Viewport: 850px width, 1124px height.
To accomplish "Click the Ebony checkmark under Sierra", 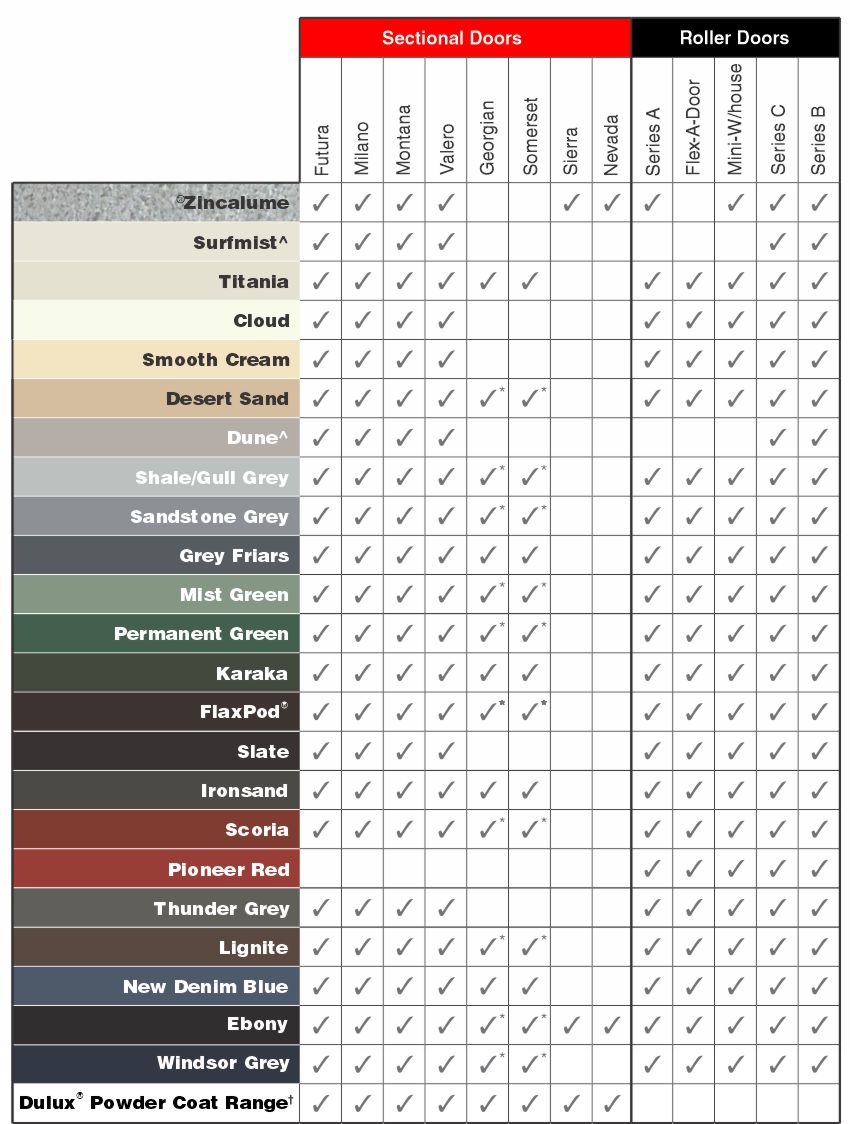I will (x=570, y=1025).
